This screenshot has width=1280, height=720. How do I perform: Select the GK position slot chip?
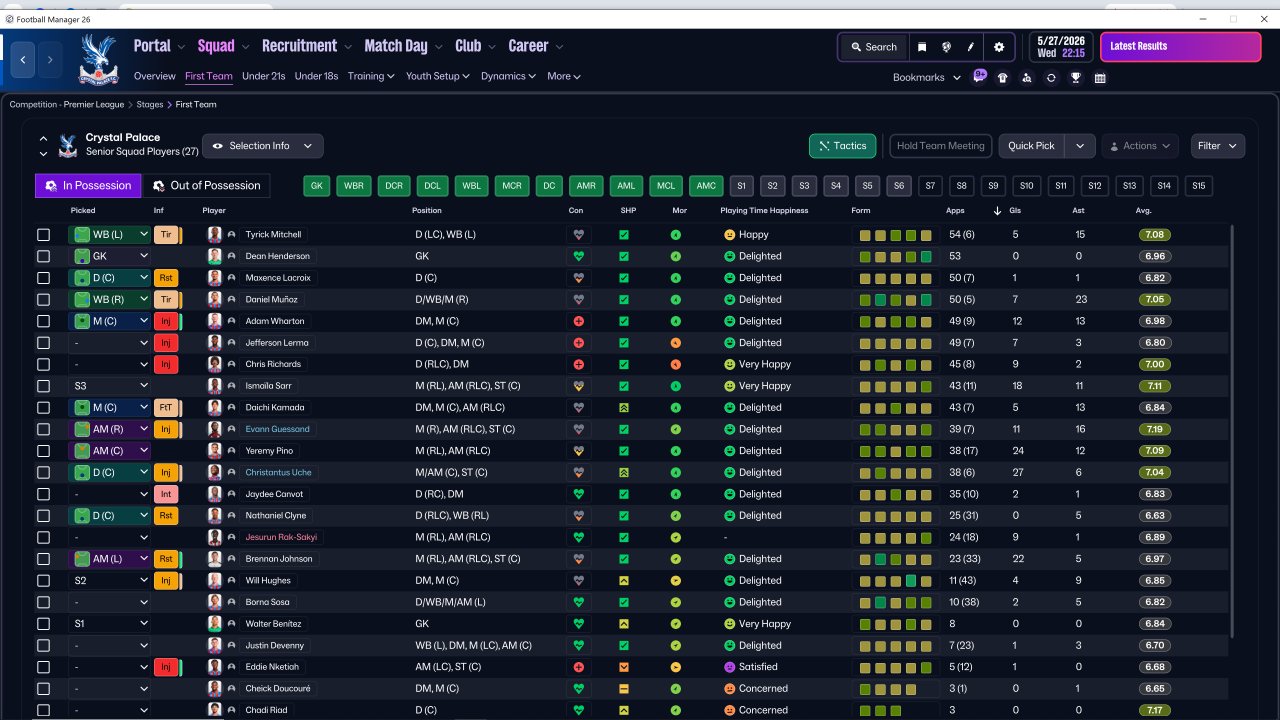pyautogui.click(x=317, y=186)
